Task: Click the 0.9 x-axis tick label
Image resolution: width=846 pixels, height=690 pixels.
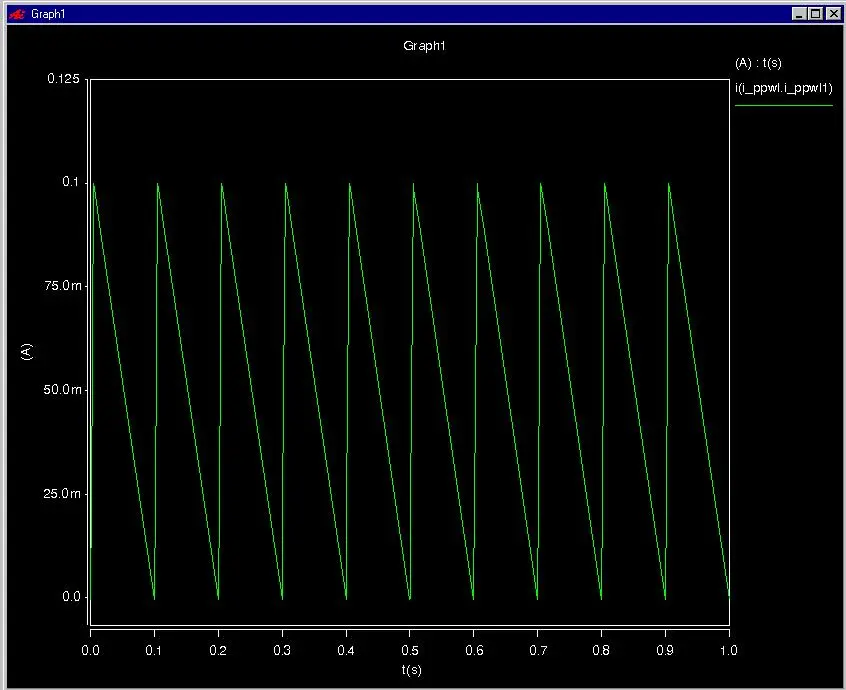Action: coord(665,651)
